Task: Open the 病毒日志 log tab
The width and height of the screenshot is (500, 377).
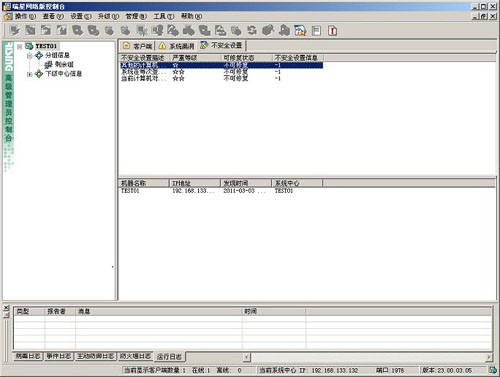Action: click(28, 356)
